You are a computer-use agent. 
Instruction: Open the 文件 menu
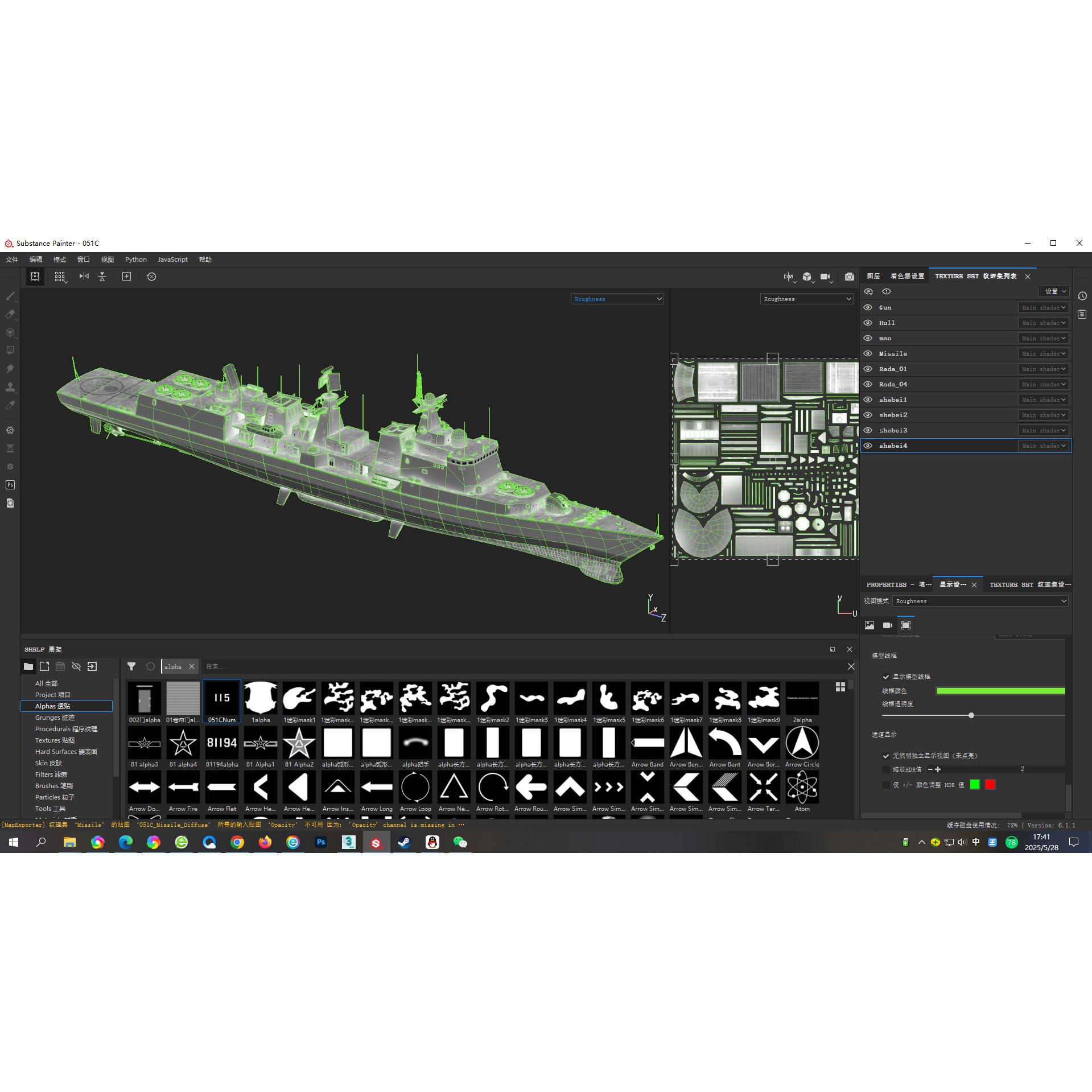(x=11, y=259)
